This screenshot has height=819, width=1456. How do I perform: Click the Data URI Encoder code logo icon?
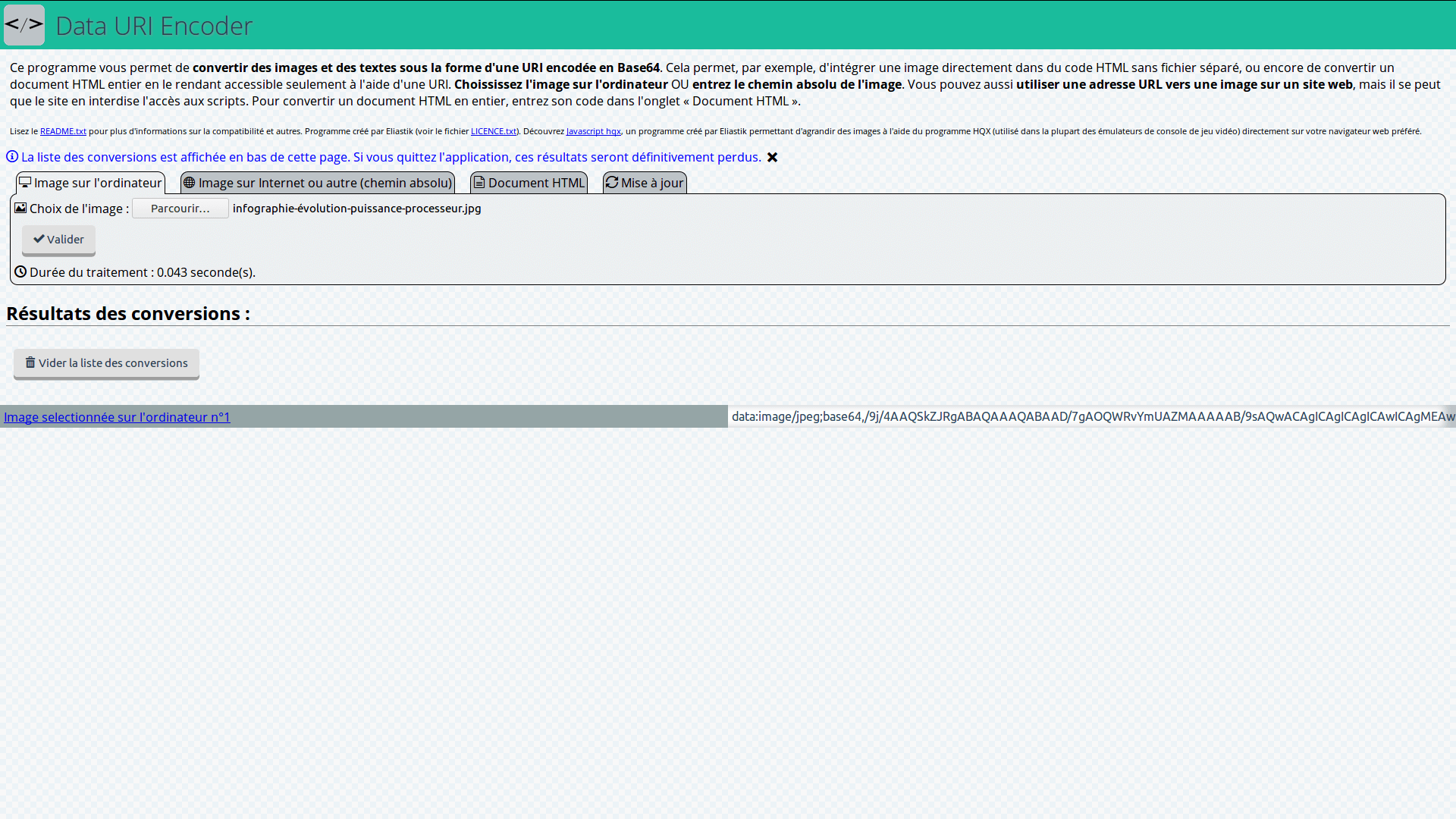[x=24, y=25]
